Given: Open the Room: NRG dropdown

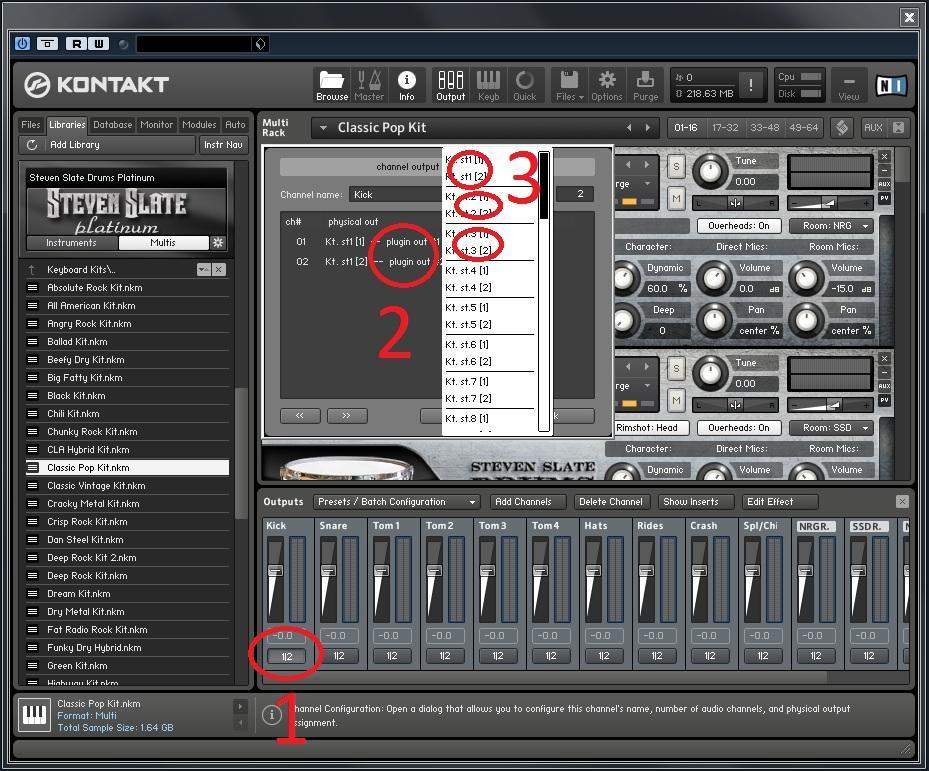Looking at the screenshot, I should (x=832, y=226).
